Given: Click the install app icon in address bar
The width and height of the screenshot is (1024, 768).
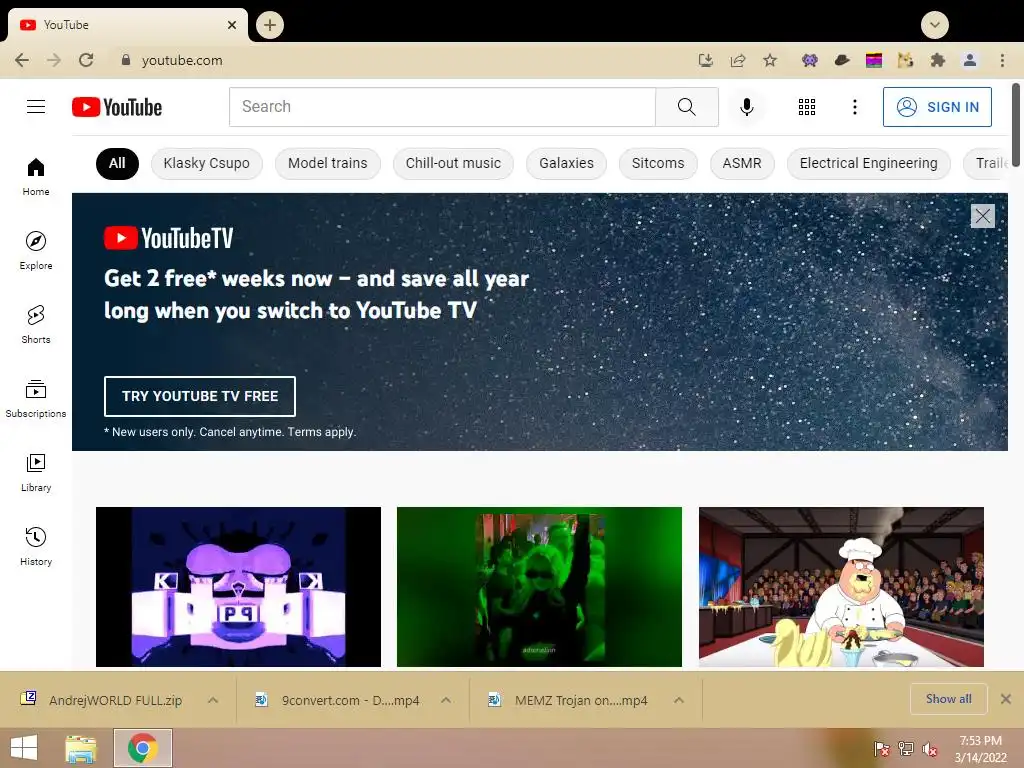Looking at the screenshot, I should (x=705, y=61).
